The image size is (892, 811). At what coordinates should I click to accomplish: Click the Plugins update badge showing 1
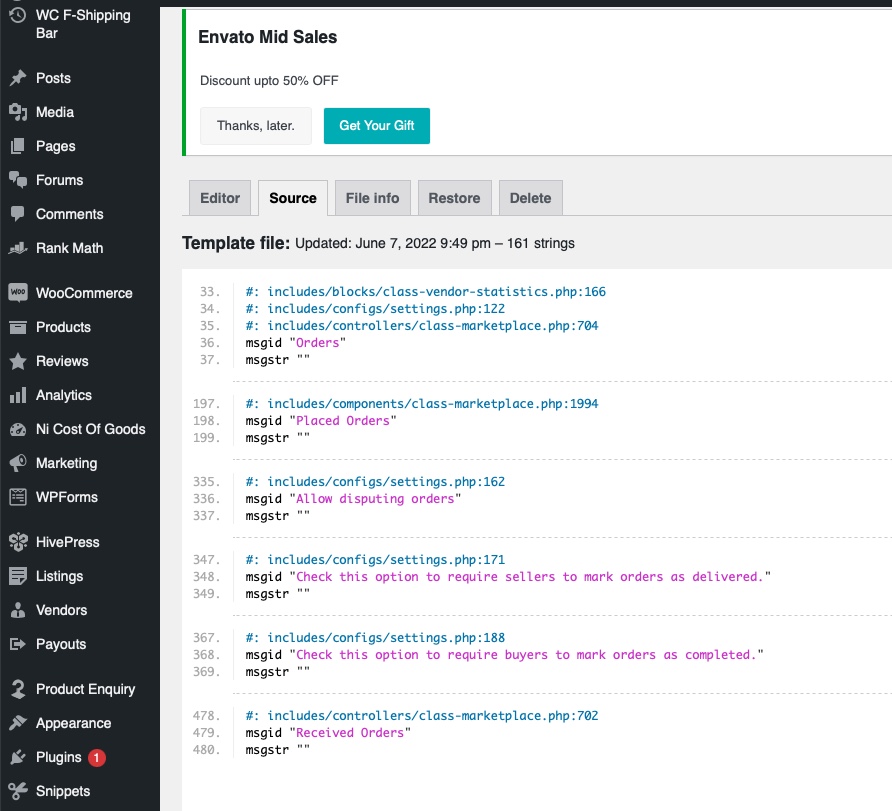pyautogui.click(x=97, y=758)
